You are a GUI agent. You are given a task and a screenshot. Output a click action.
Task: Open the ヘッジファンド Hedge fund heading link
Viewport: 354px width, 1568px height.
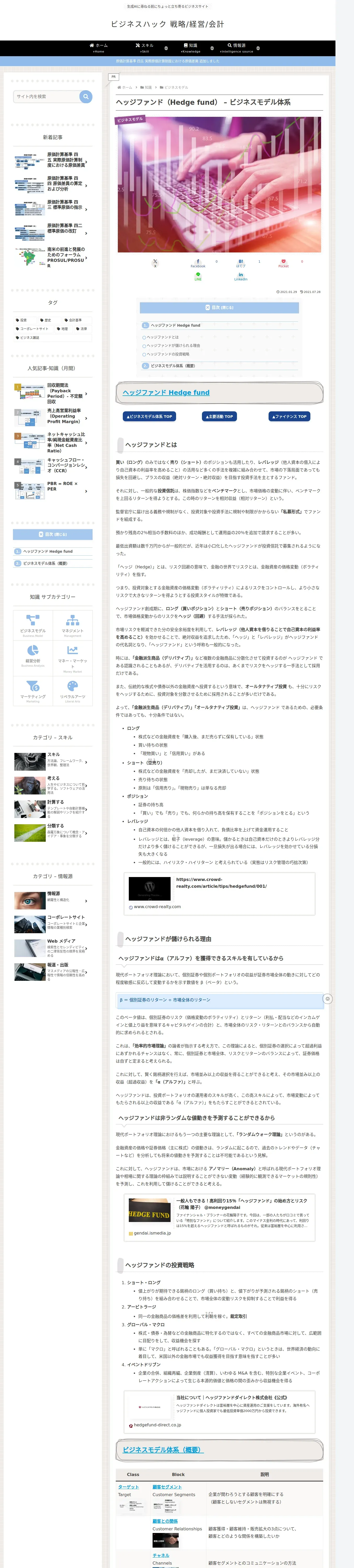(166, 393)
